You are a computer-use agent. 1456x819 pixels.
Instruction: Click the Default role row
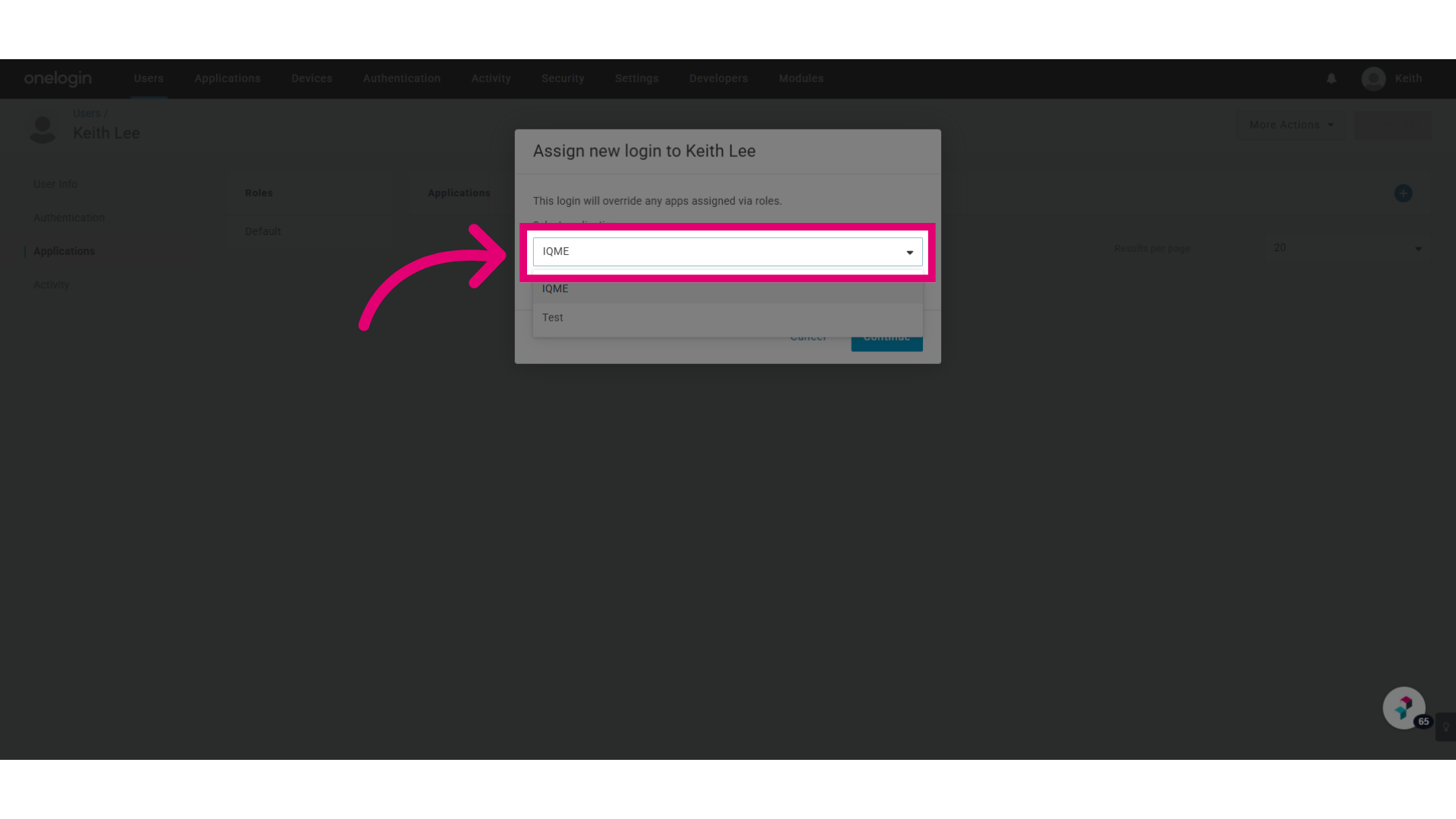click(309, 231)
